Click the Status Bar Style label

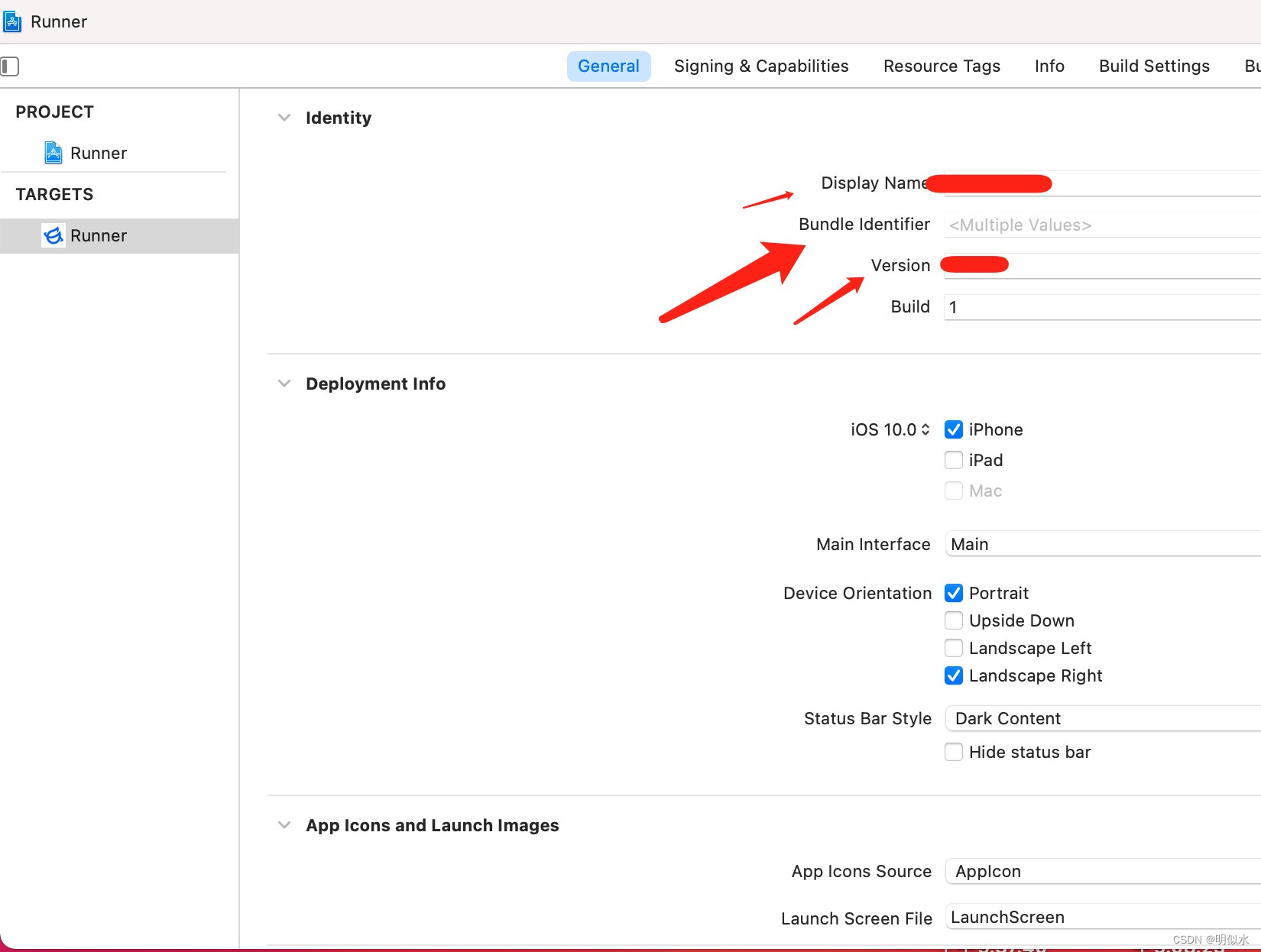point(867,718)
